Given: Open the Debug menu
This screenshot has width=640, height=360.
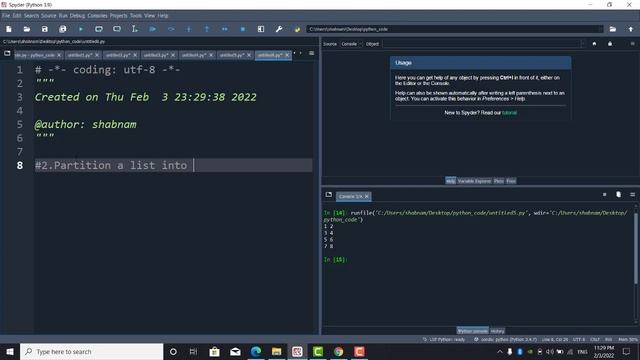Looking at the screenshot, I should (x=77, y=16).
